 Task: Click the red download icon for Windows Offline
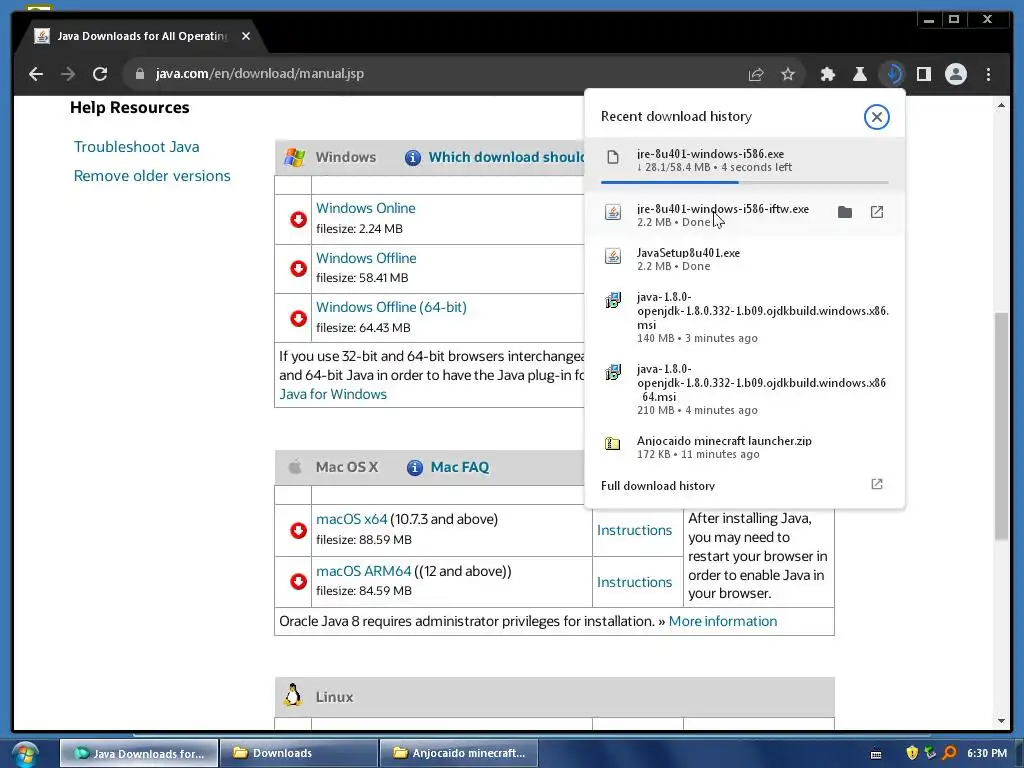298,268
